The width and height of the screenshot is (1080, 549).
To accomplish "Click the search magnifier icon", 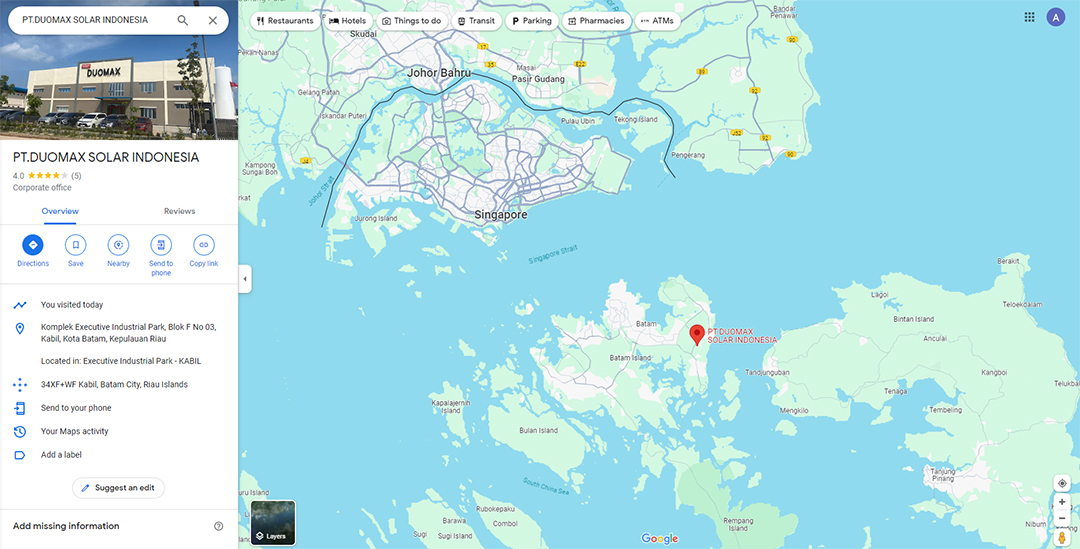I will click(183, 21).
